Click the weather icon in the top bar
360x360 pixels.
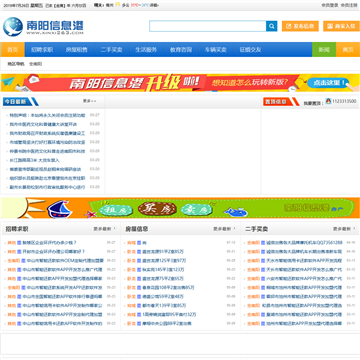coord(118,5)
